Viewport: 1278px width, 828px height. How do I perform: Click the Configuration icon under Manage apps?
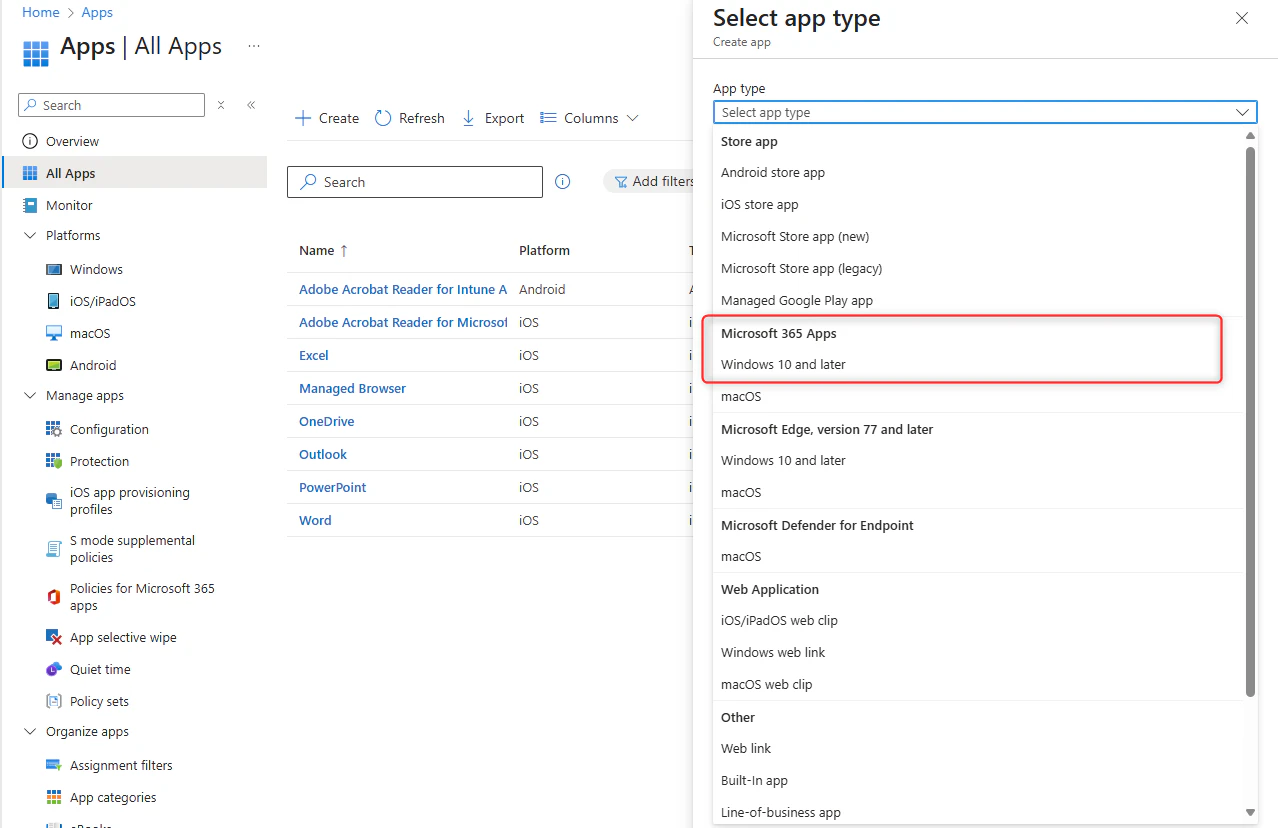pyautogui.click(x=54, y=429)
